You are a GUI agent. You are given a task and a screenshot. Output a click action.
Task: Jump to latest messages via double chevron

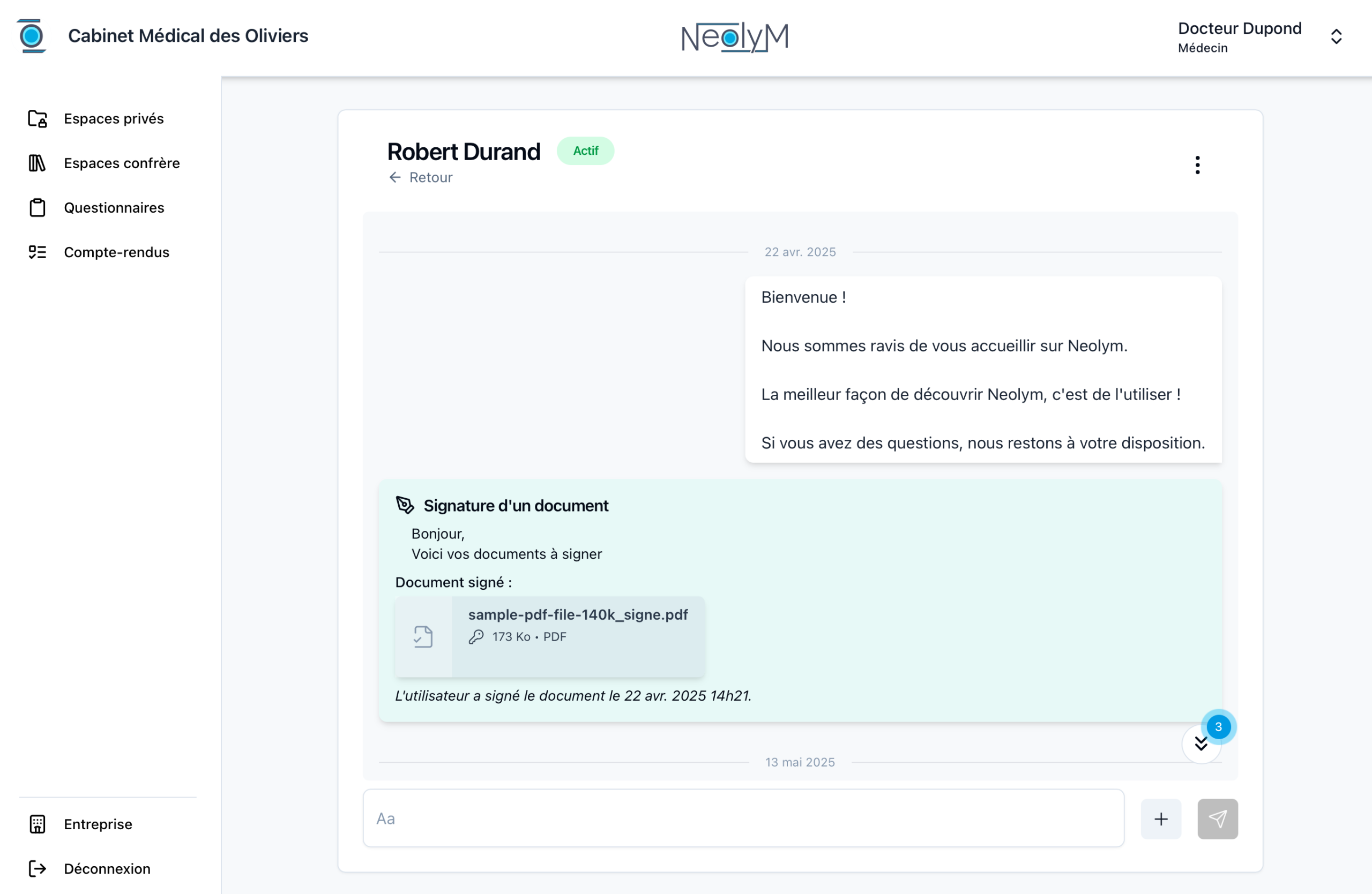click(1201, 743)
